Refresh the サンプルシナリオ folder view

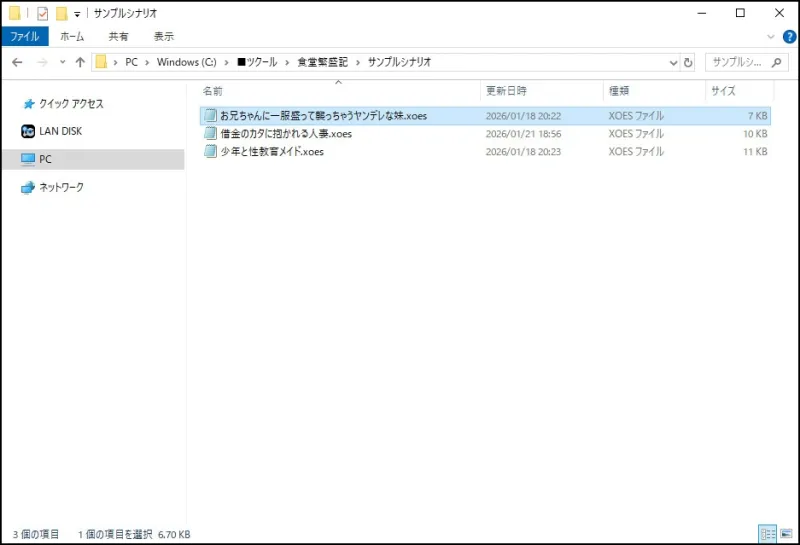689,62
